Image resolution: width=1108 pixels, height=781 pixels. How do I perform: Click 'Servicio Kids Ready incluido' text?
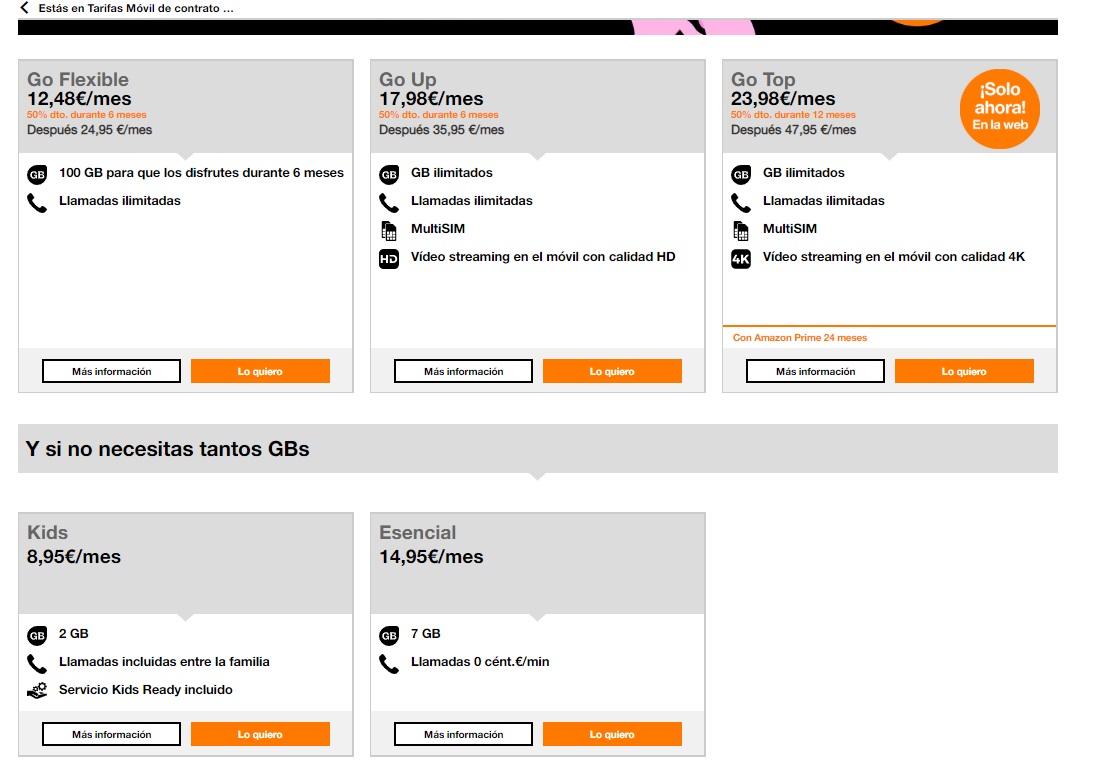(x=146, y=690)
